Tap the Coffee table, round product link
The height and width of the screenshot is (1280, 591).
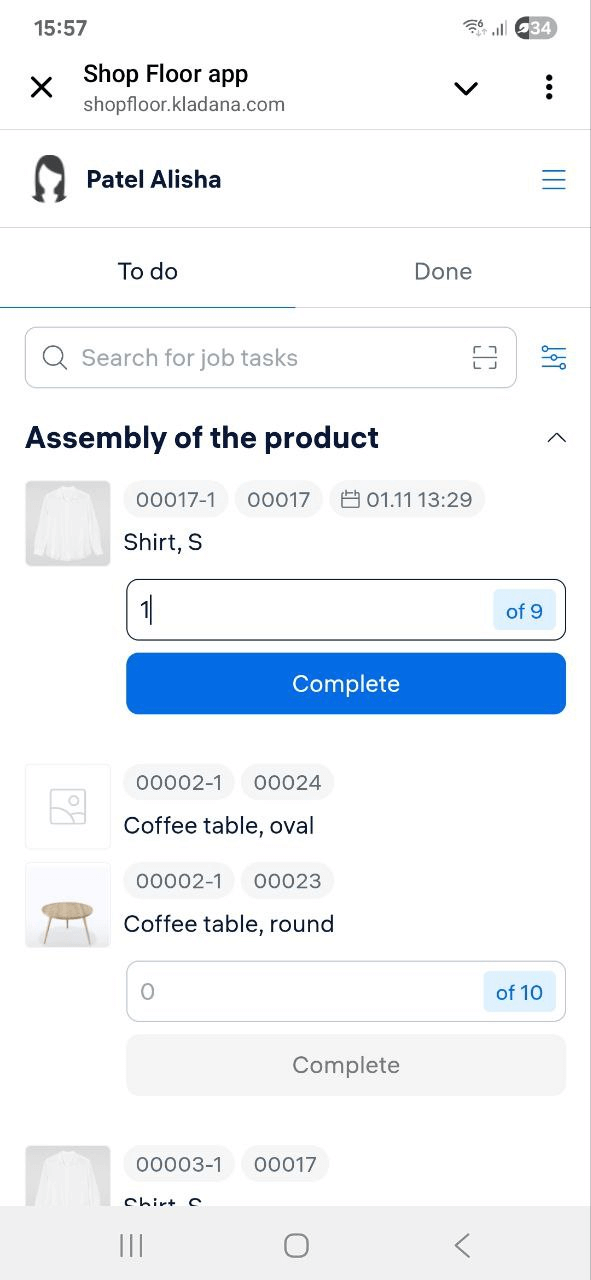tap(228, 923)
